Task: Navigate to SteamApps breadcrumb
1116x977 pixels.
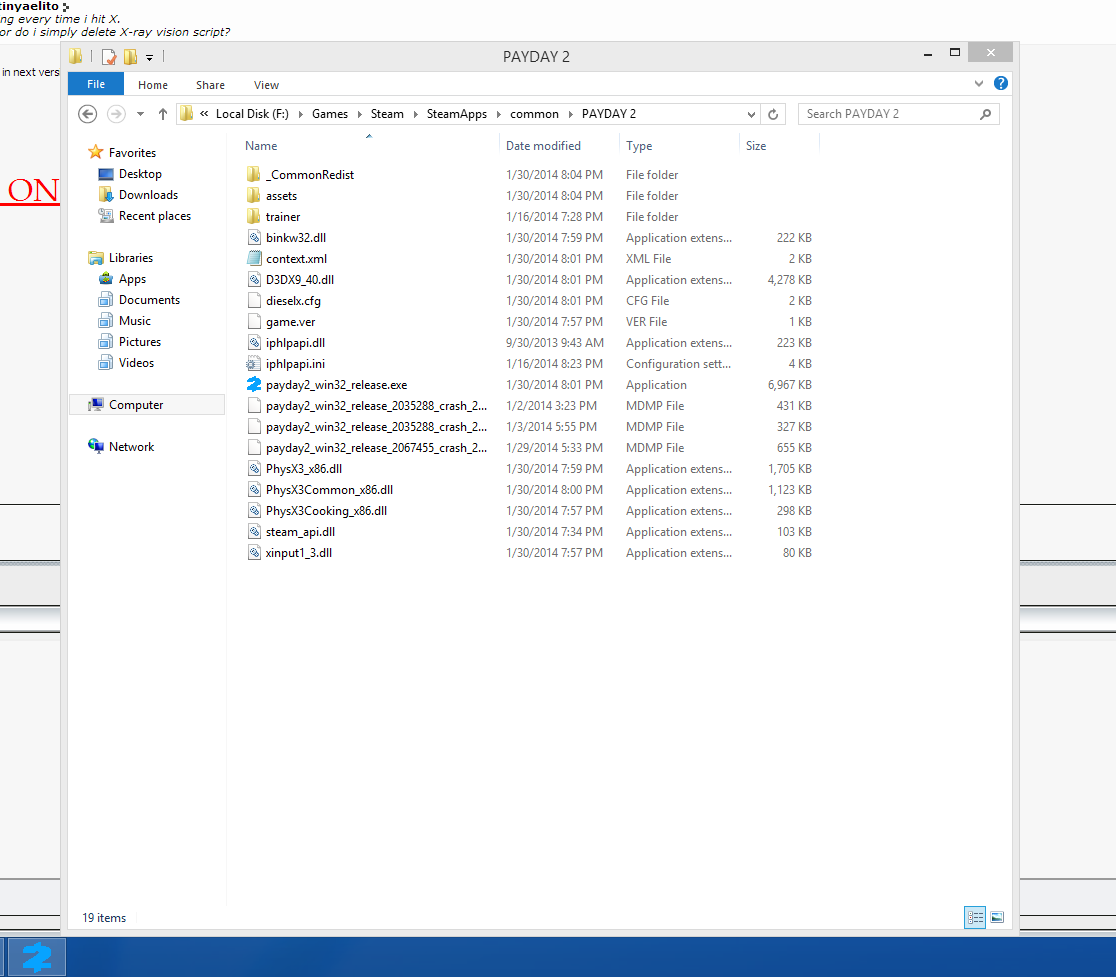Action: (x=456, y=114)
